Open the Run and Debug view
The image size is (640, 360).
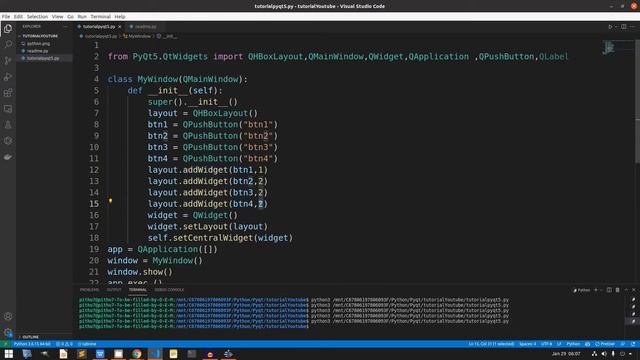[8, 77]
